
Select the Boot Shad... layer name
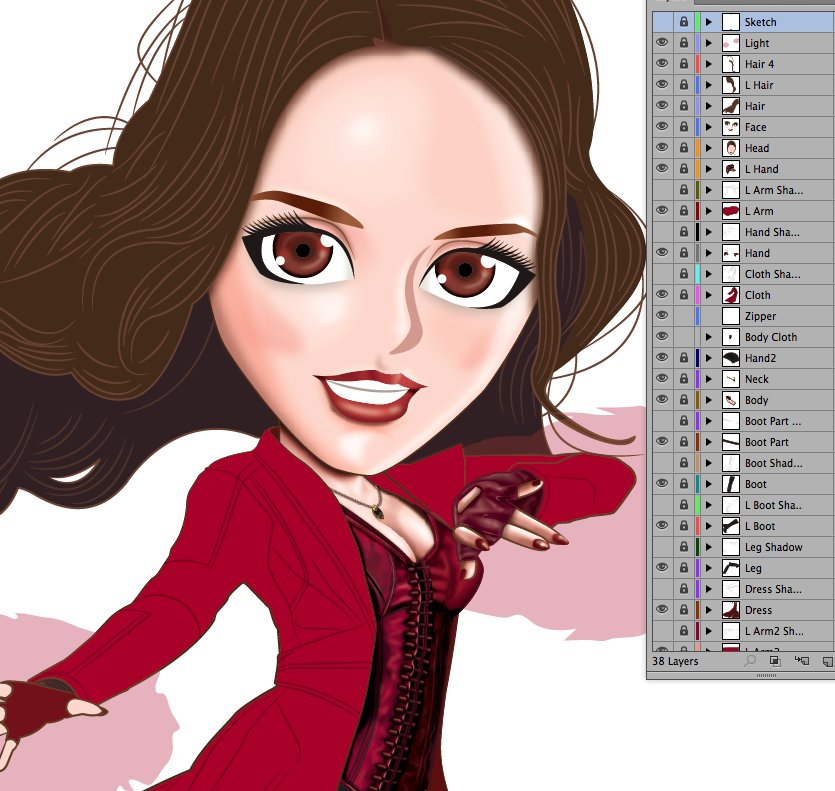click(x=774, y=463)
